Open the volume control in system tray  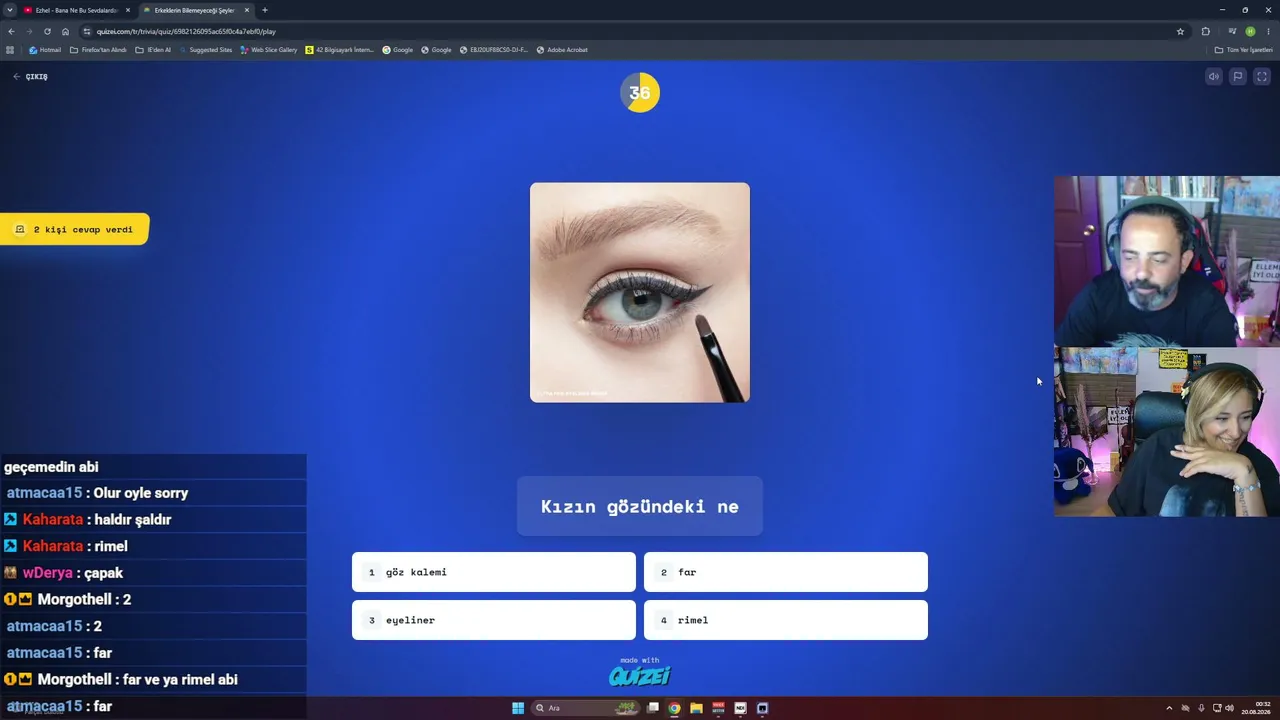click(1229, 708)
